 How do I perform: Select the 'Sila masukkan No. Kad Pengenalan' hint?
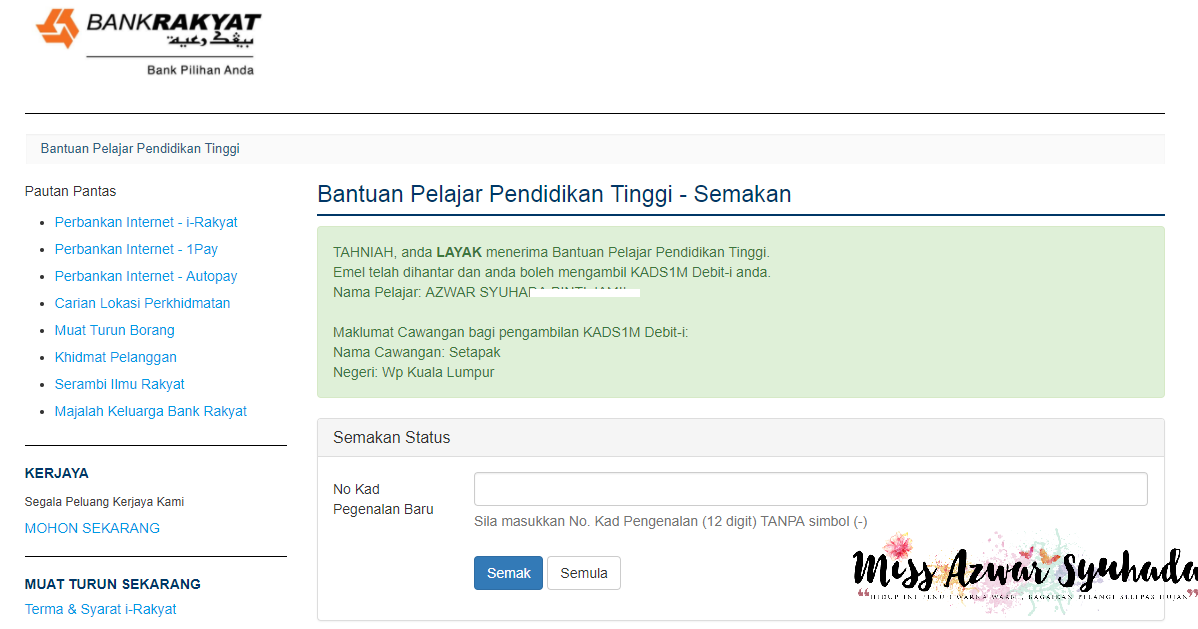tap(670, 521)
